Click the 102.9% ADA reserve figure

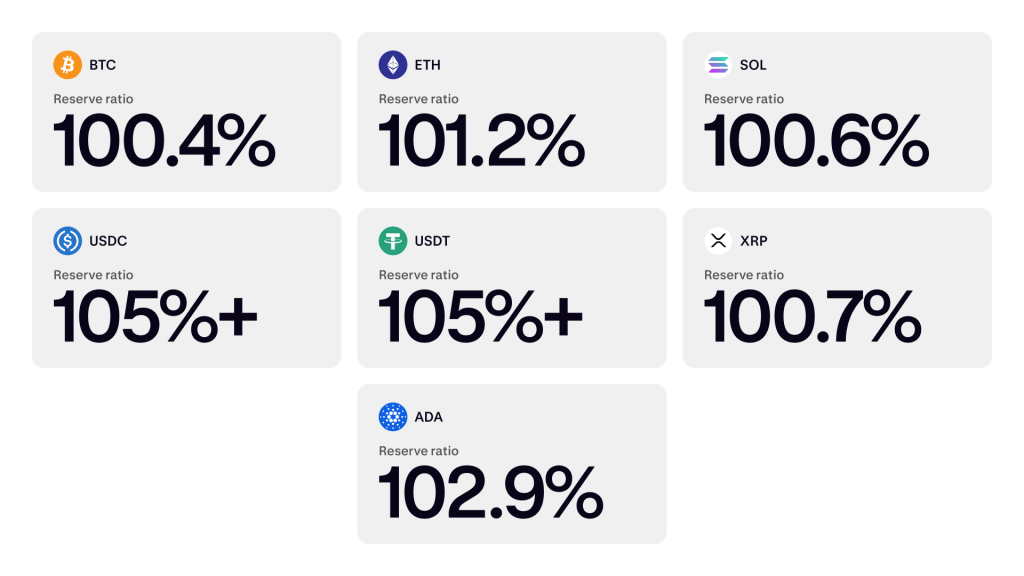[492, 492]
